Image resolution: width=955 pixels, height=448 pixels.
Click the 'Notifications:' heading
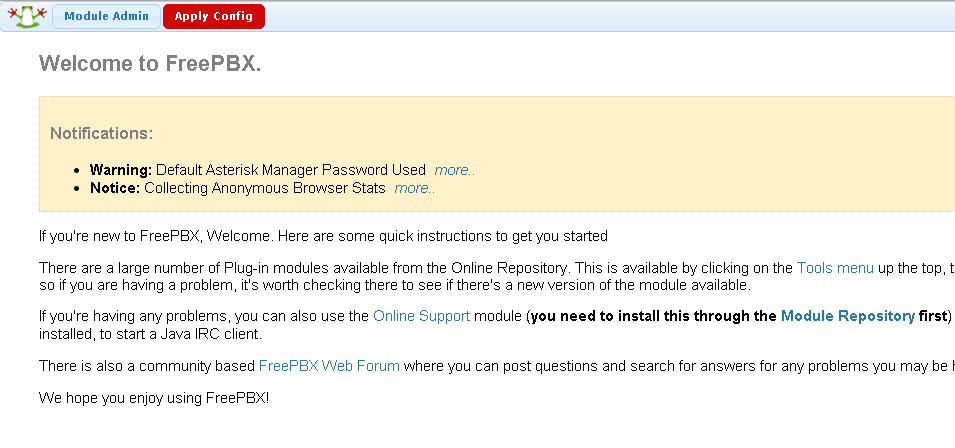point(102,133)
